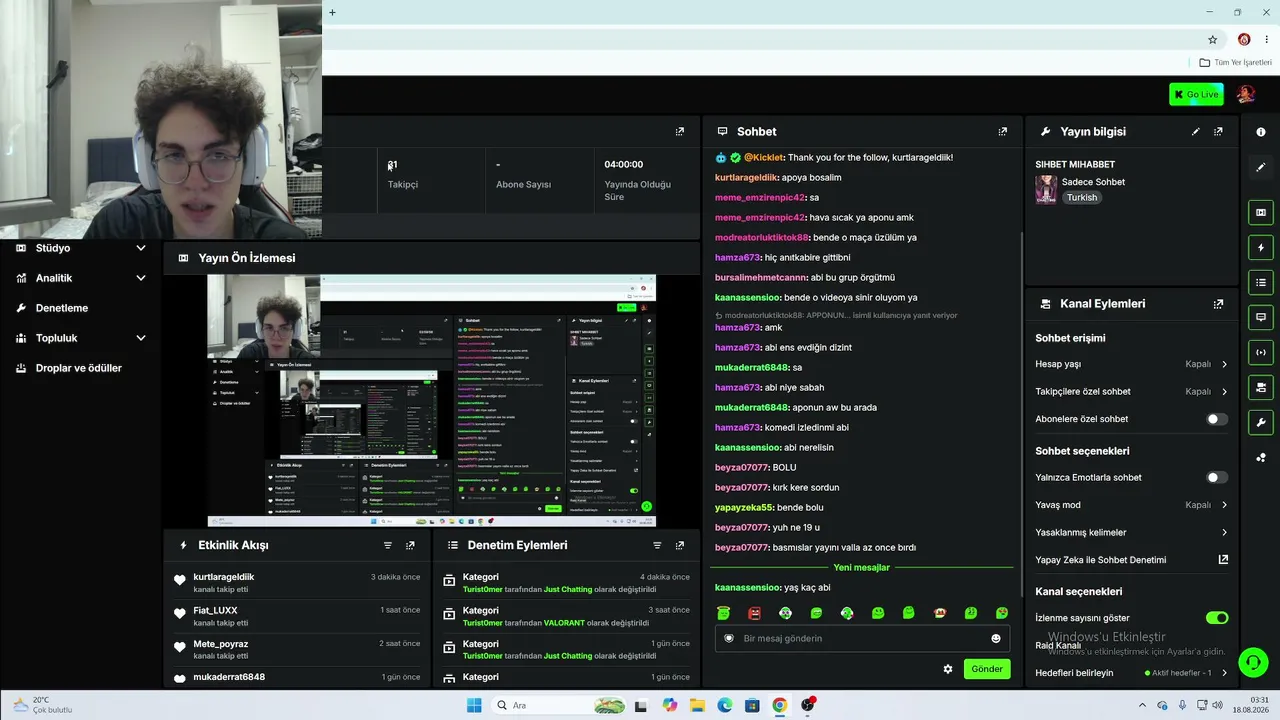Click Raid Kanalı option
Viewport: 1280px width, 720px height.
pos(1058,645)
